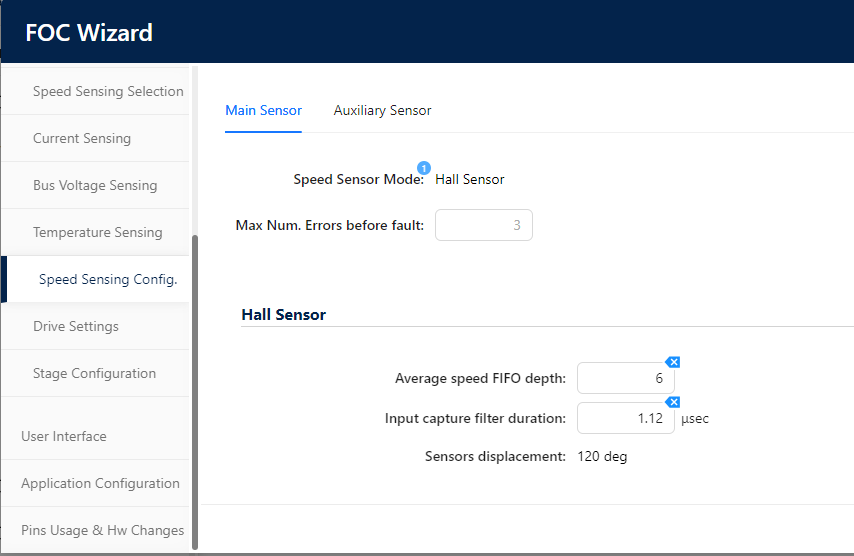Image resolution: width=854 pixels, height=556 pixels.
Task: Reset the Input capture filter duration value
Action: 674,402
